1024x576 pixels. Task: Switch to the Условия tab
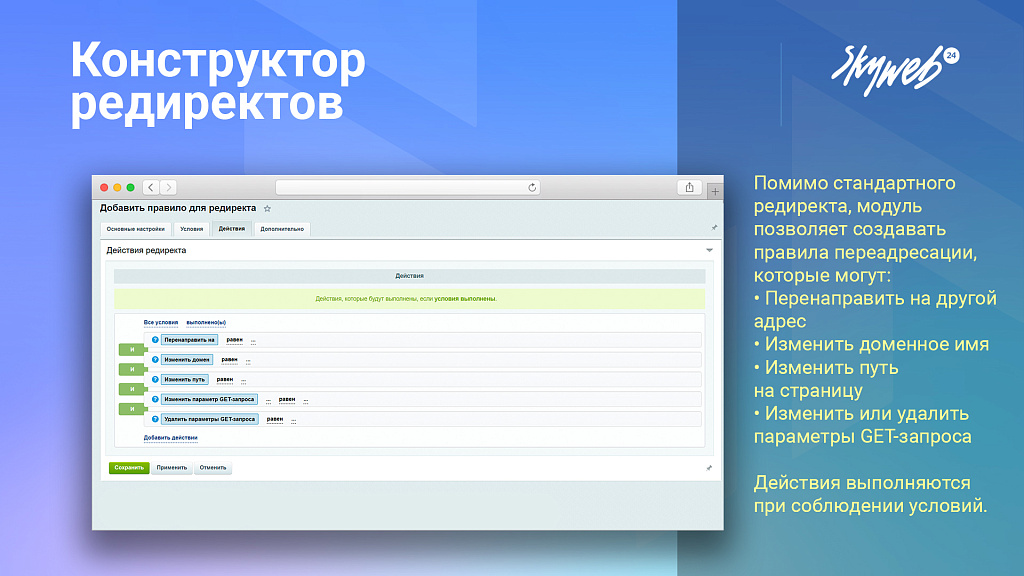(x=192, y=228)
